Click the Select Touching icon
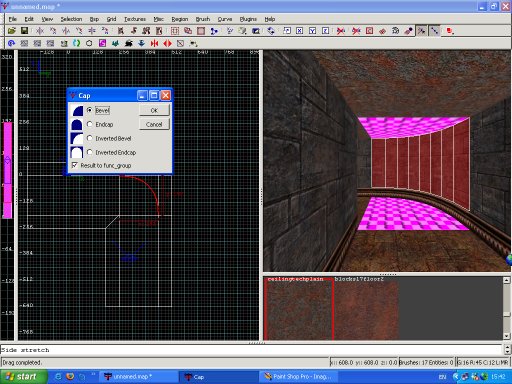Image resolution: width=512 pixels, height=384 pixels. [134, 31]
